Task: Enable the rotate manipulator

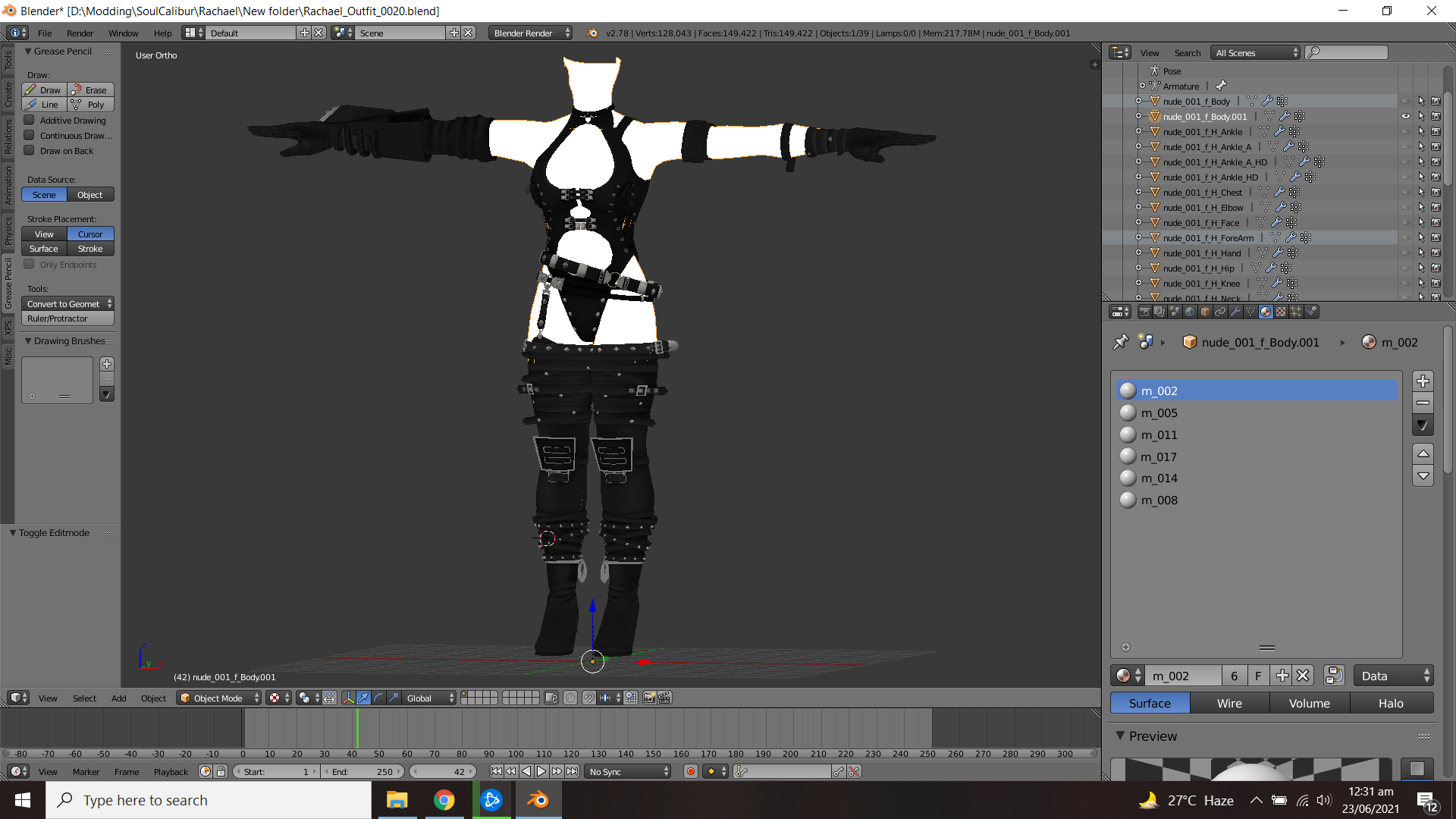Action: (x=378, y=698)
